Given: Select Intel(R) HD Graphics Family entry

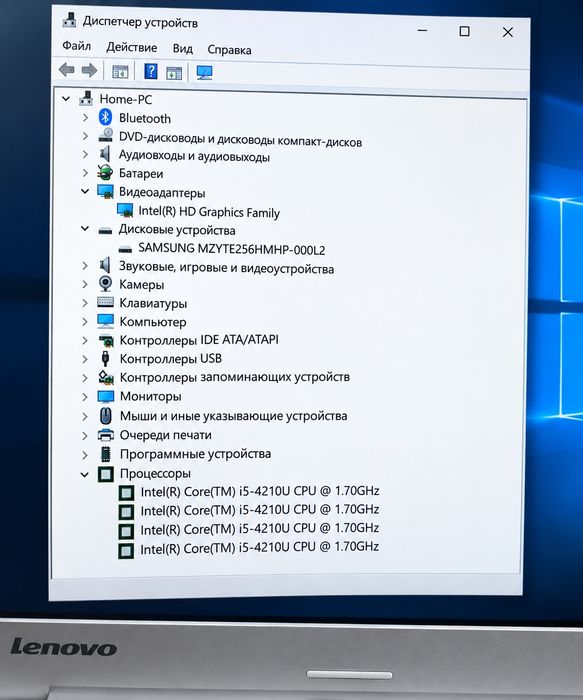Looking at the screenshot, I should tap(209, 212).
